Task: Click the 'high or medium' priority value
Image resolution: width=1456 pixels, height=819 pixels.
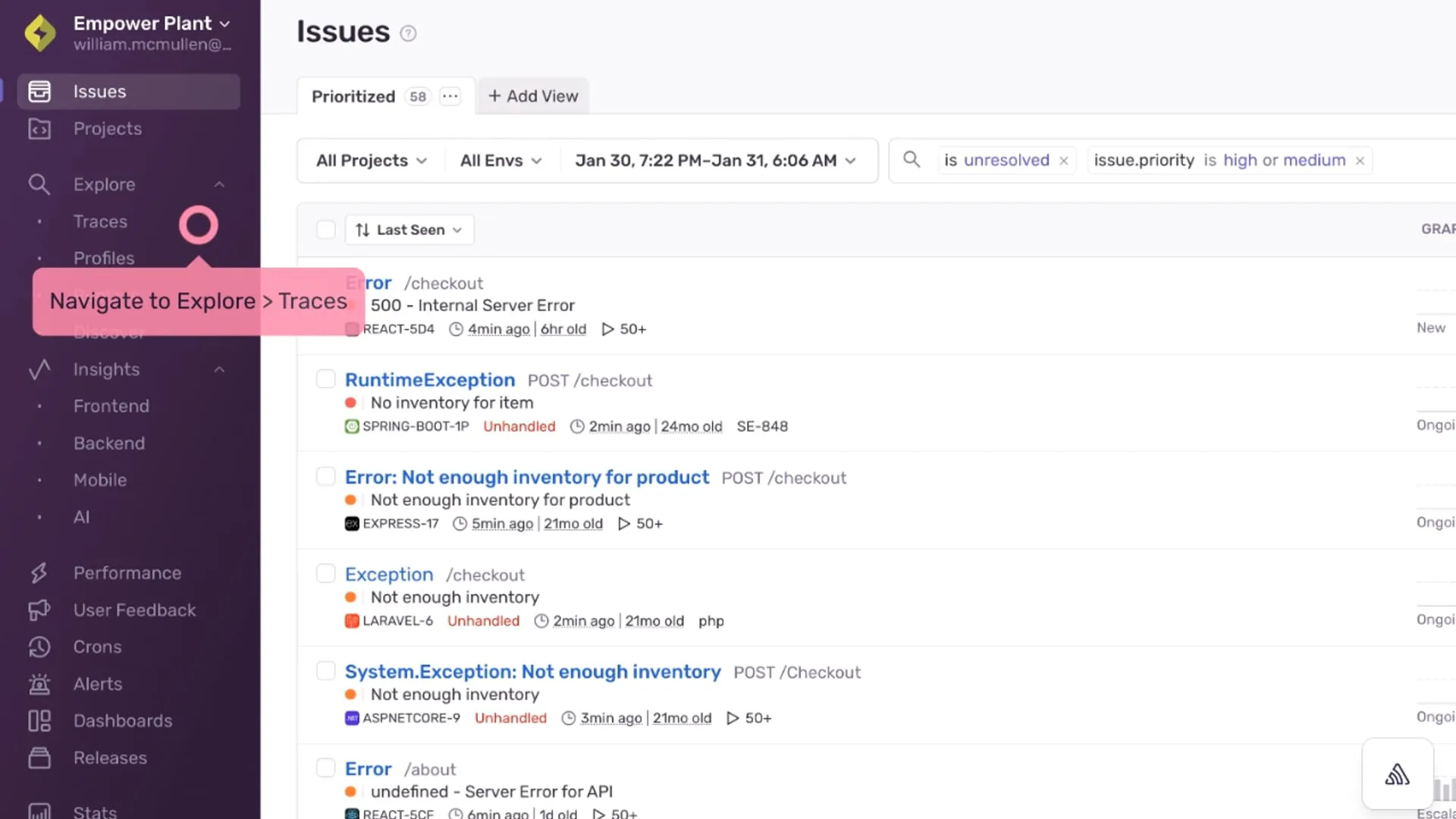Action: click(x=1284, y=161)
